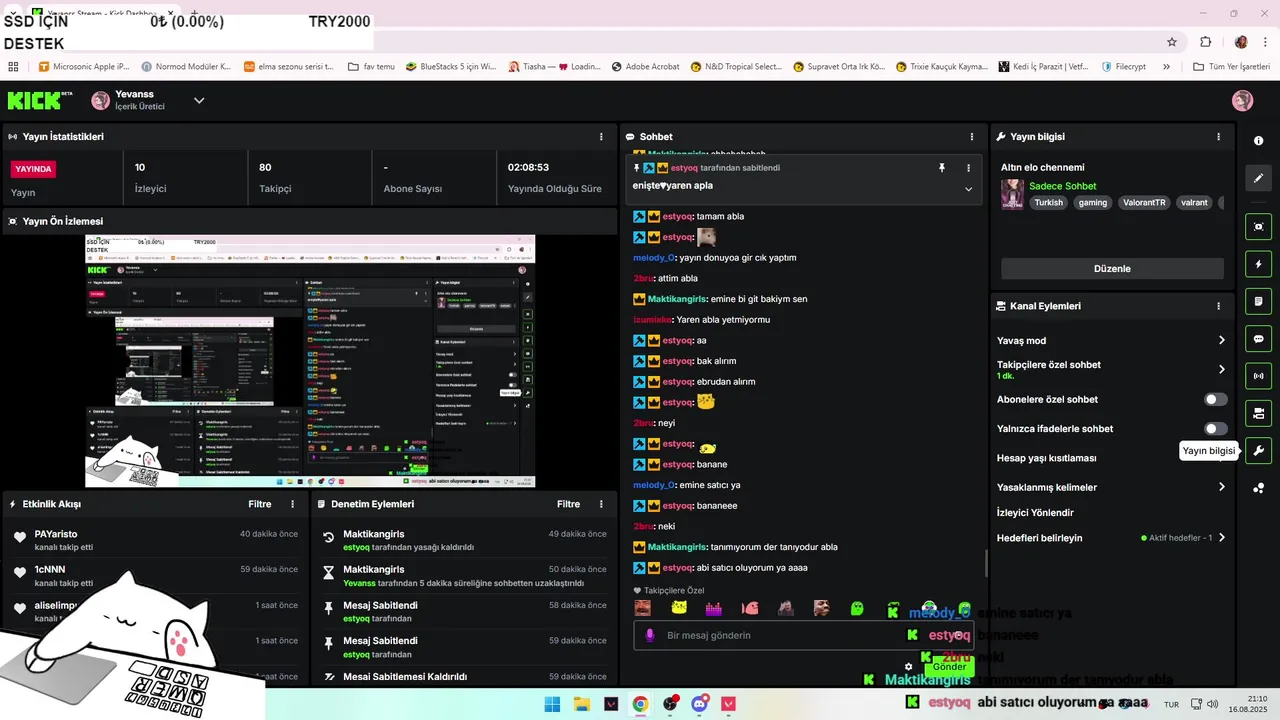Open Kanal Eylemleri panel kebab menu

(1218, 306)
